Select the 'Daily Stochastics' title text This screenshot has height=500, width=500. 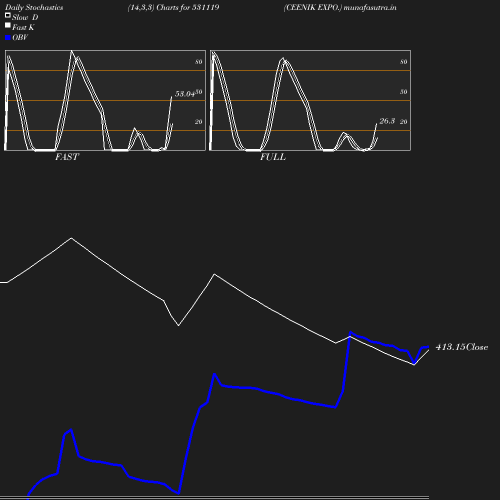tap(34, 8)
